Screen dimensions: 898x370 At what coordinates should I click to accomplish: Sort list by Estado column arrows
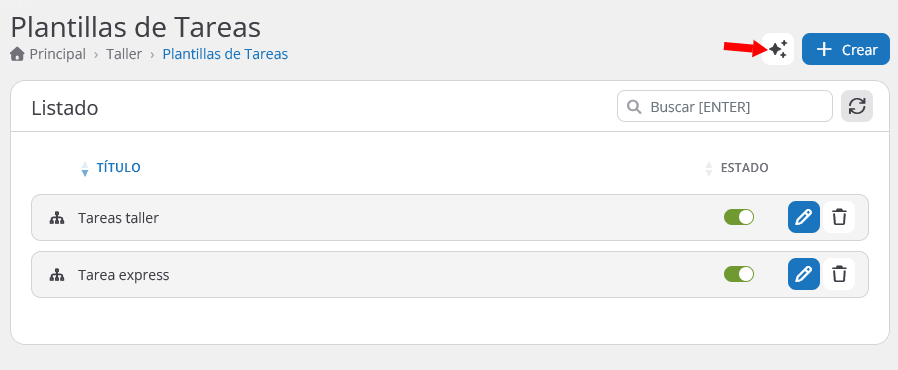pos(709,168)
